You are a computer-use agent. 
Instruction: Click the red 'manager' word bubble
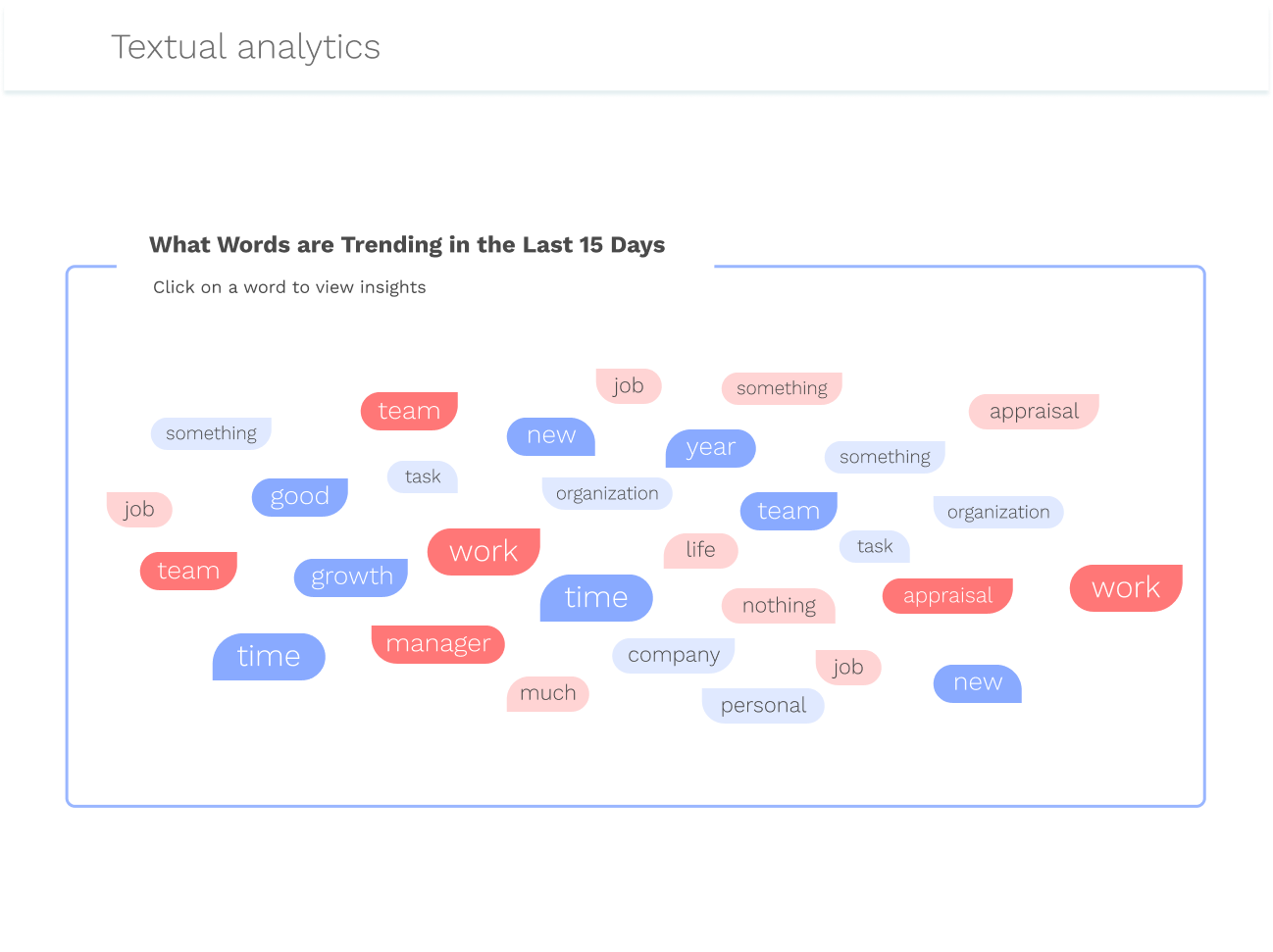[437, 644]
